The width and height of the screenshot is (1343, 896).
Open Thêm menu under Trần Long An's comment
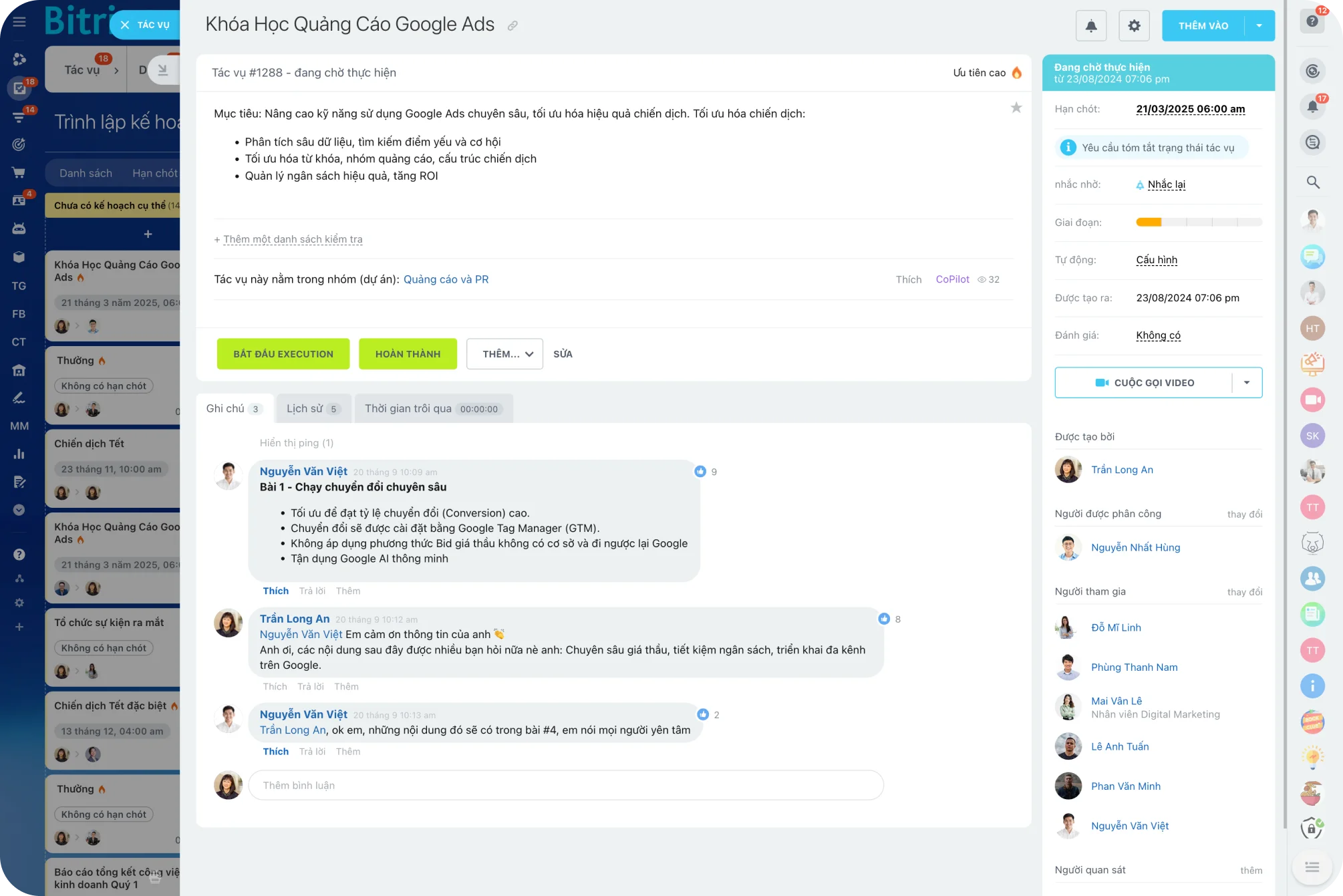[346, 687]
